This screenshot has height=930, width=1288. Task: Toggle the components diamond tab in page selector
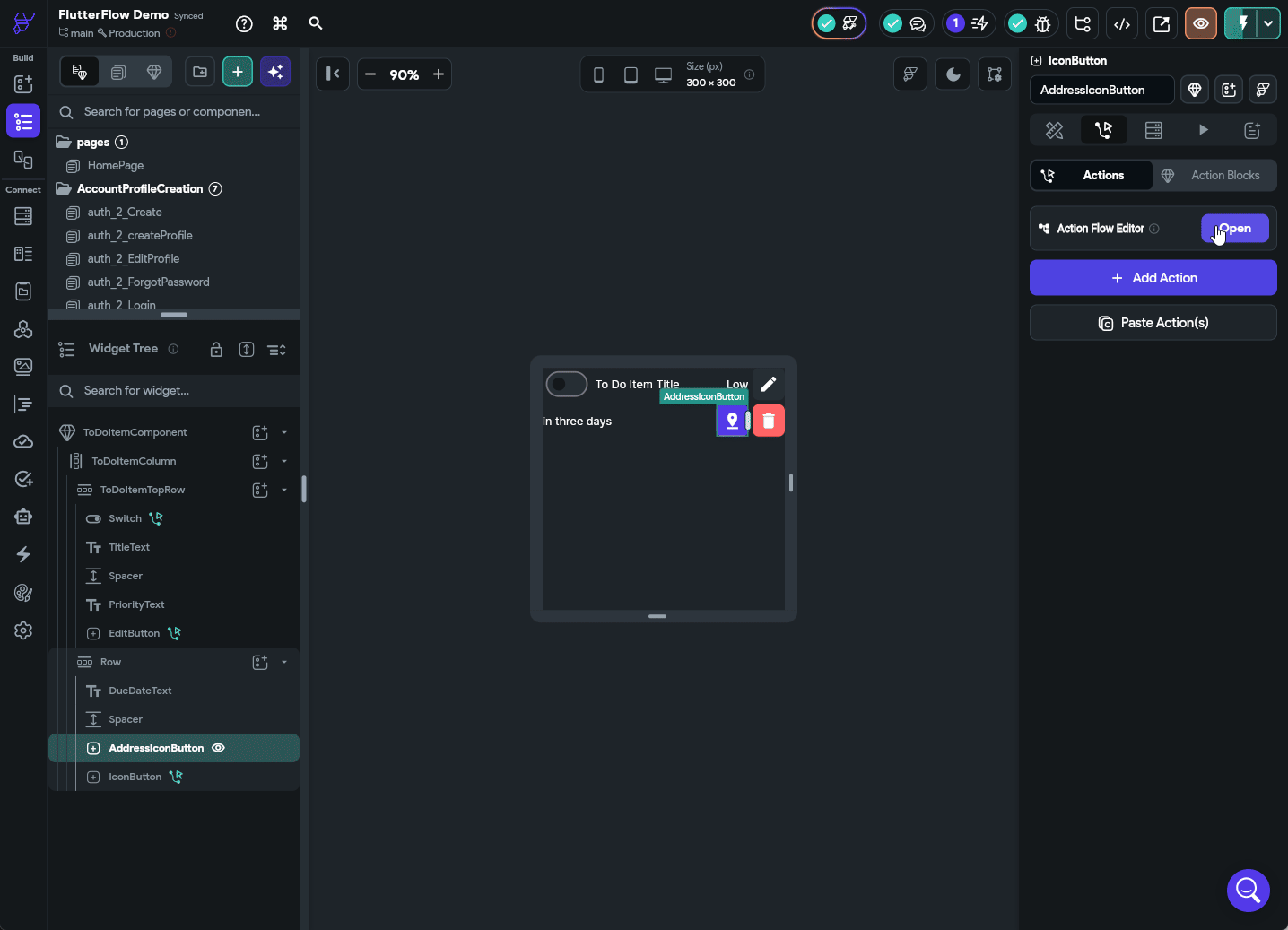click(154, 72)
